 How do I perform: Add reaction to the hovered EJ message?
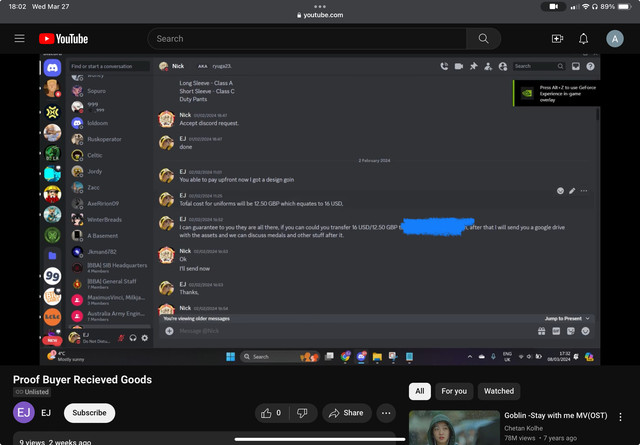tap(560, 191)
